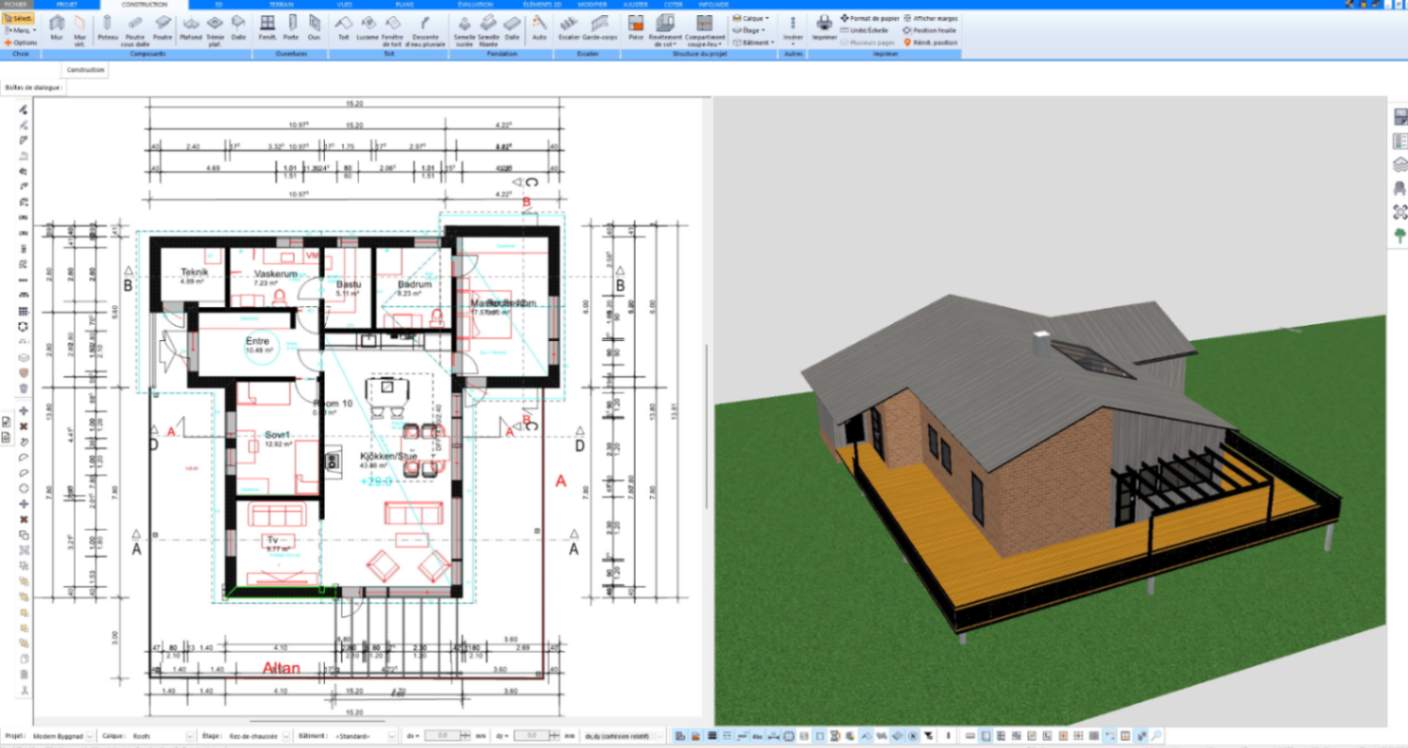
Task: Open the Calque dropdown in ribbon
Action: click(x=751, y=18)
